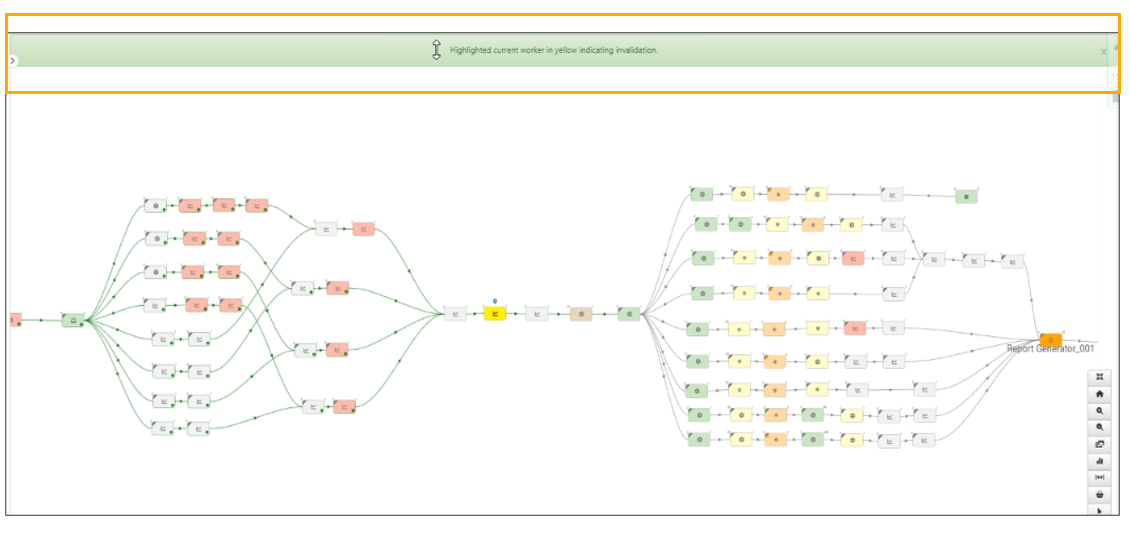Image resolution: width=1130 pixels, height=536 pixels.
Task: Click the vertical scrollbar at top right
Action: click(1115, 98)
